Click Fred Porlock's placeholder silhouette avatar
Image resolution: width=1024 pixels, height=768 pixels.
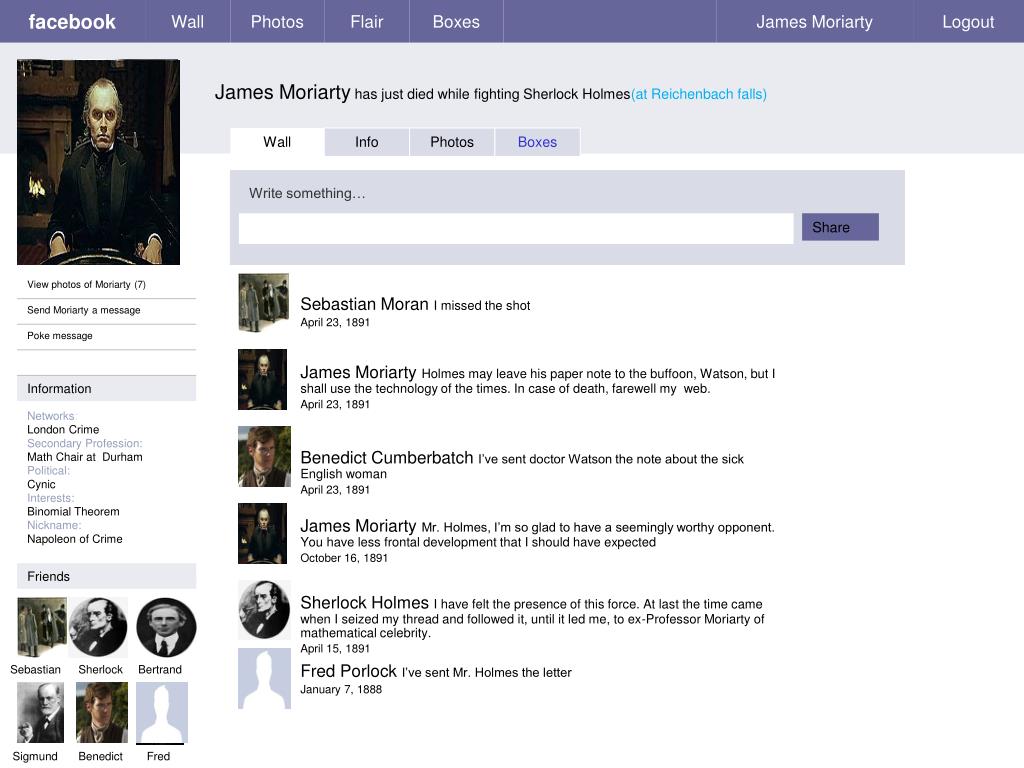point(264,679)
